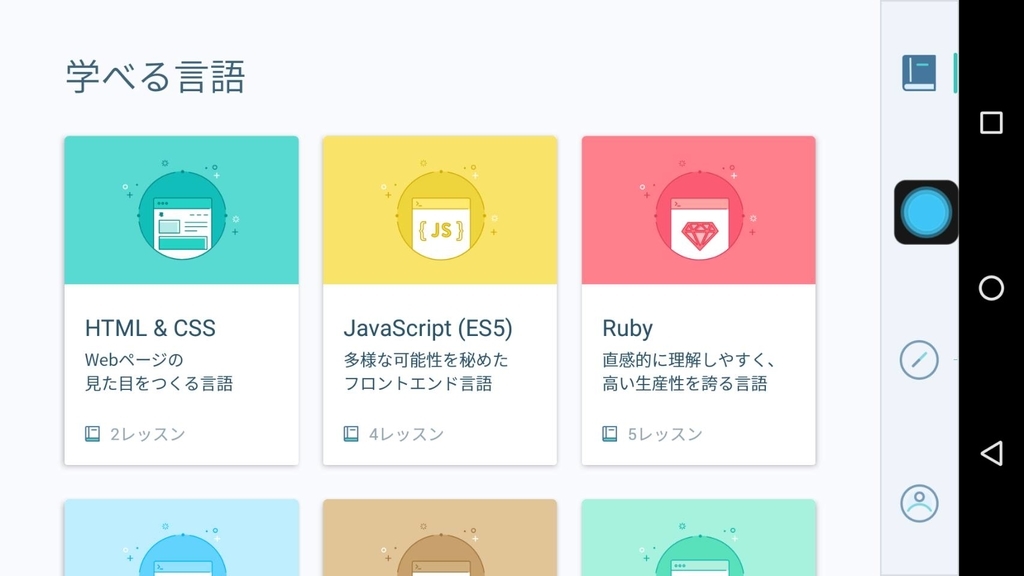Tap Android home circle button
The height and width of the screenshot is (576, 1024).
991,288
